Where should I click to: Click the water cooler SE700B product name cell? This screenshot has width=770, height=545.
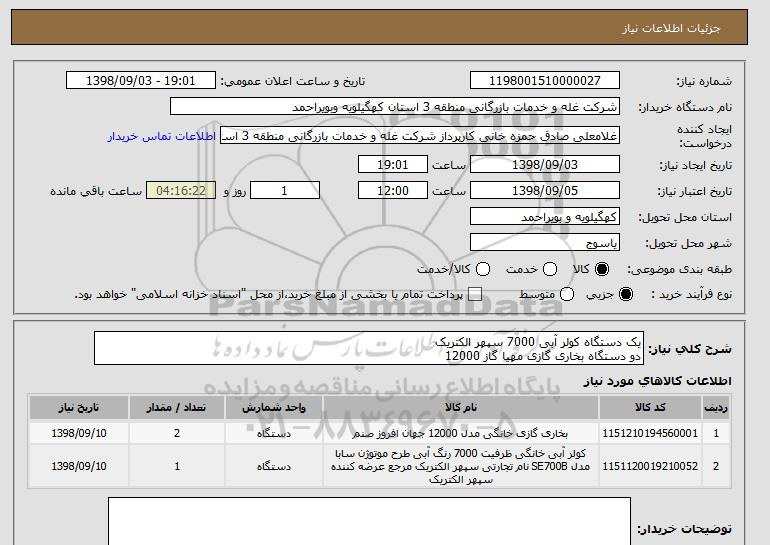(461, 466)
